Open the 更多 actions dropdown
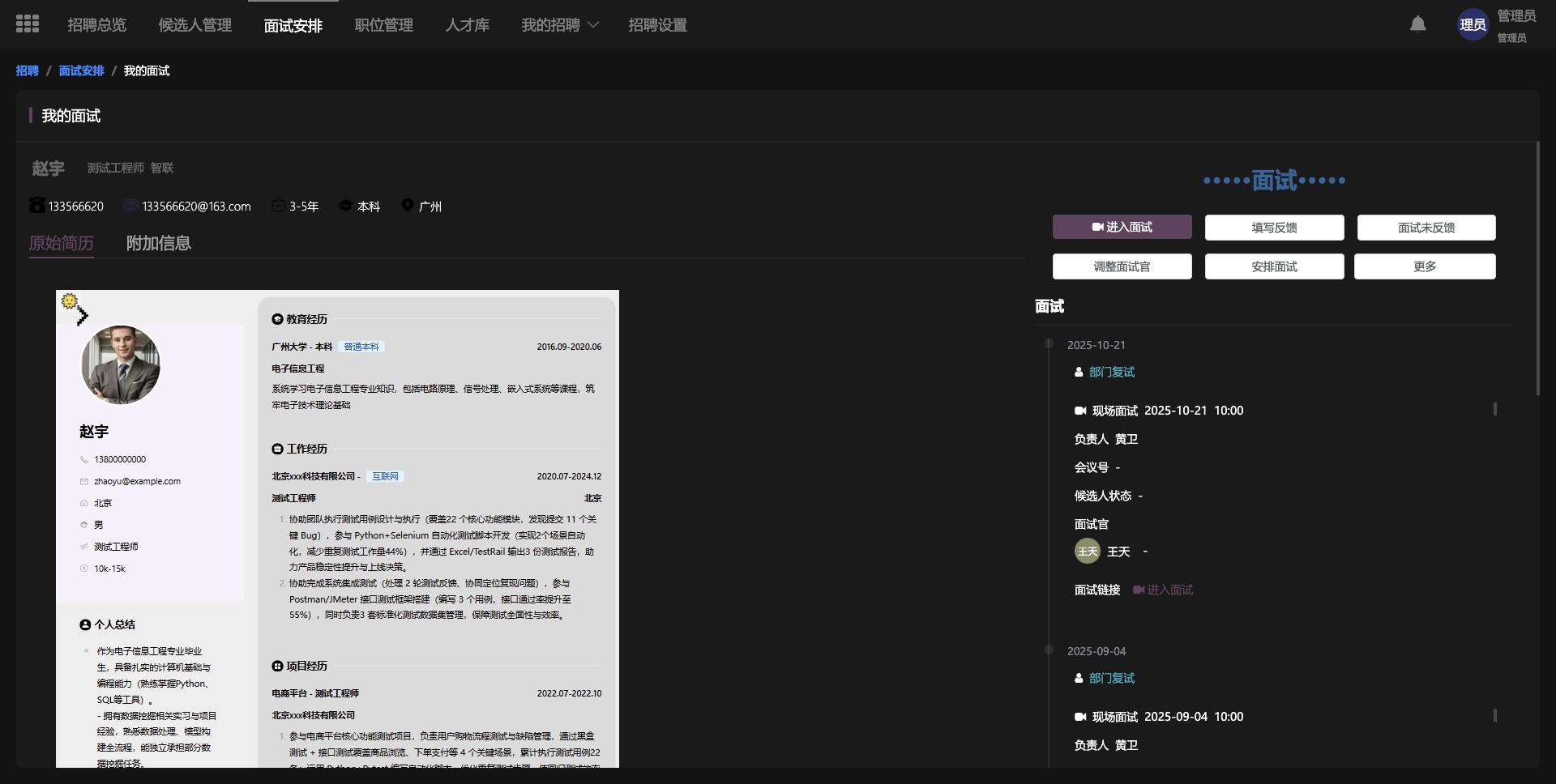The image size is (1556, 784). 1424,266
